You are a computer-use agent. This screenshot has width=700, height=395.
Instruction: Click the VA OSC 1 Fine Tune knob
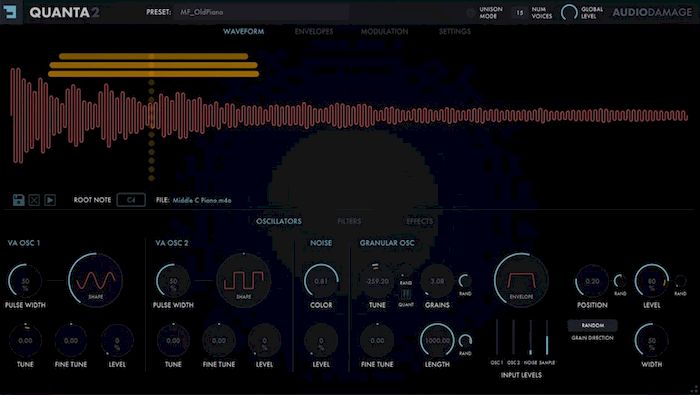point(71,340)
